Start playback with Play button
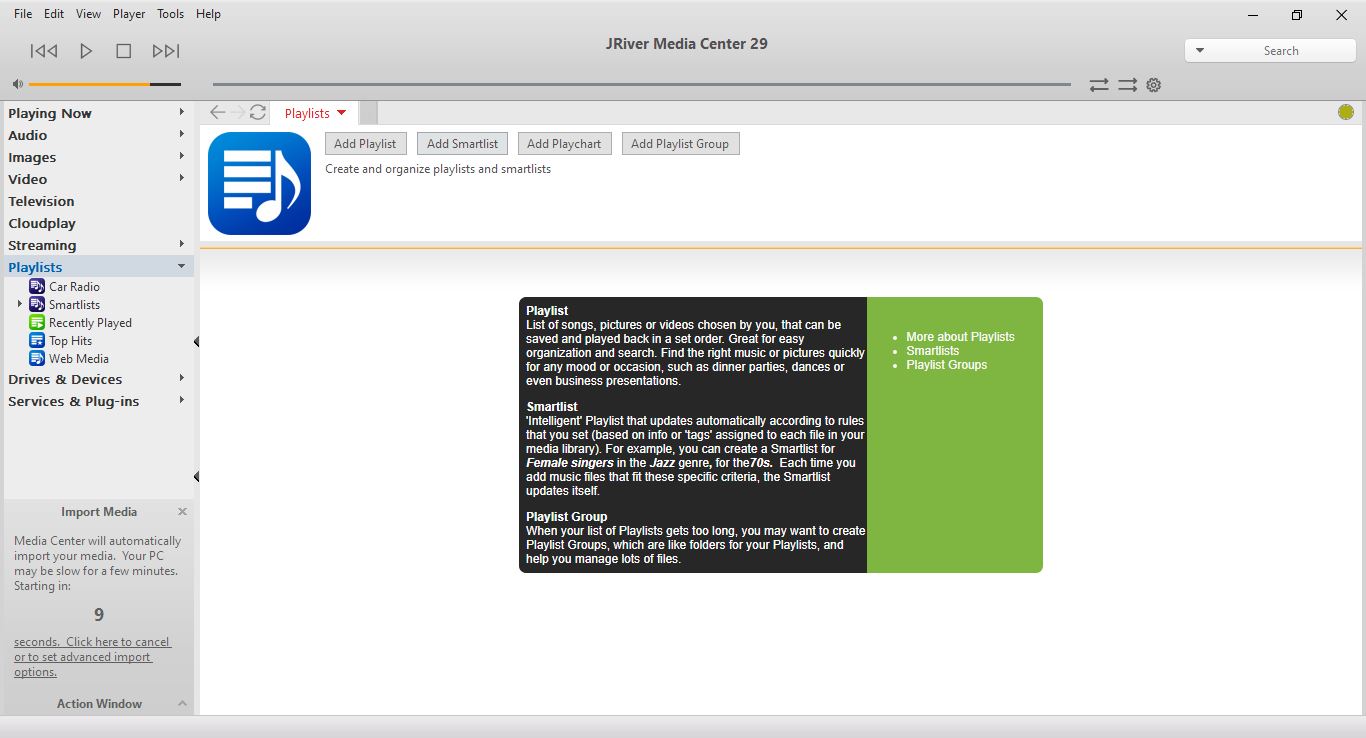The width and height of the screenshot is (1366, 738). [x=86, y=51]
